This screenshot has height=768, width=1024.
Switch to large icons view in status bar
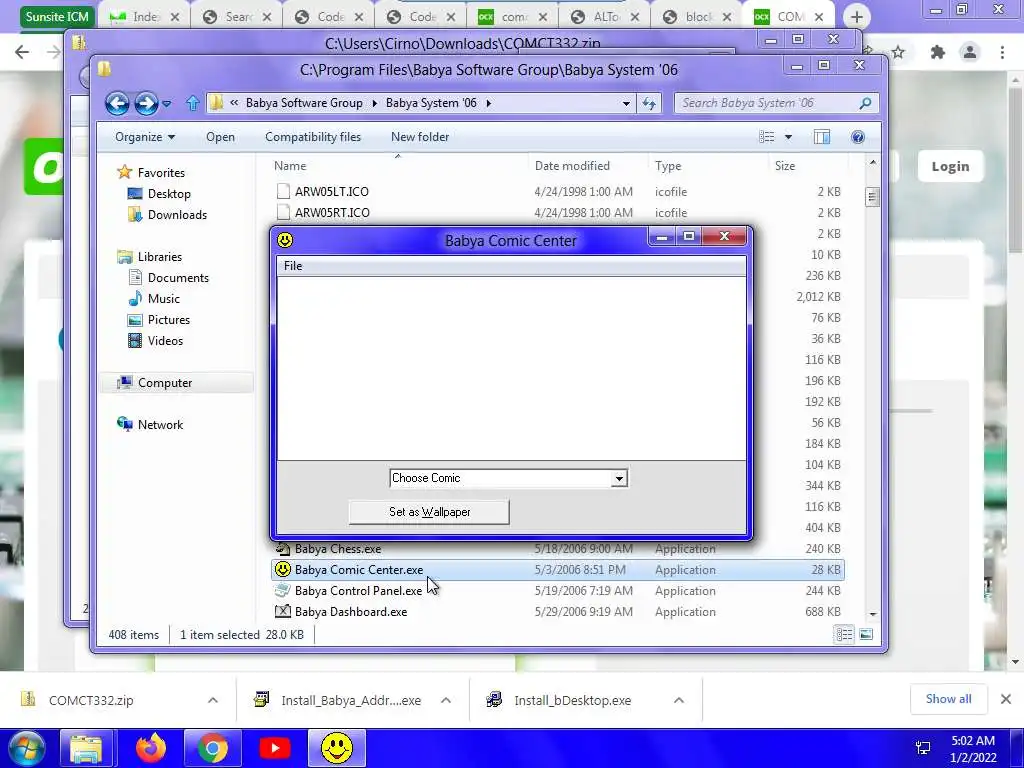click(866, 634)
